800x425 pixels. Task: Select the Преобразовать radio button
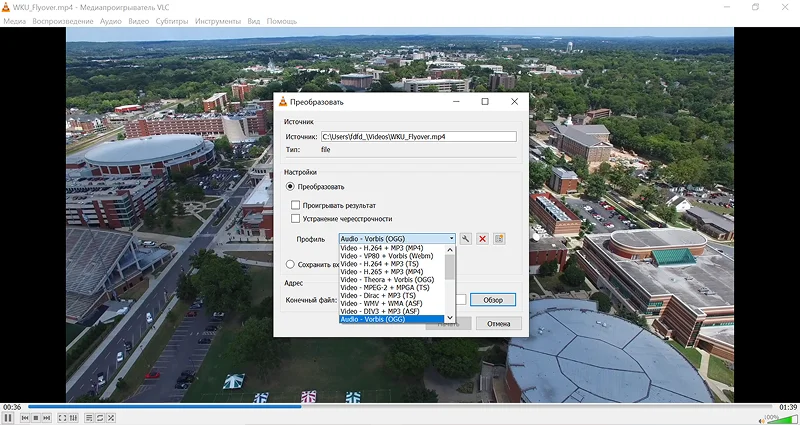[290, 187]
